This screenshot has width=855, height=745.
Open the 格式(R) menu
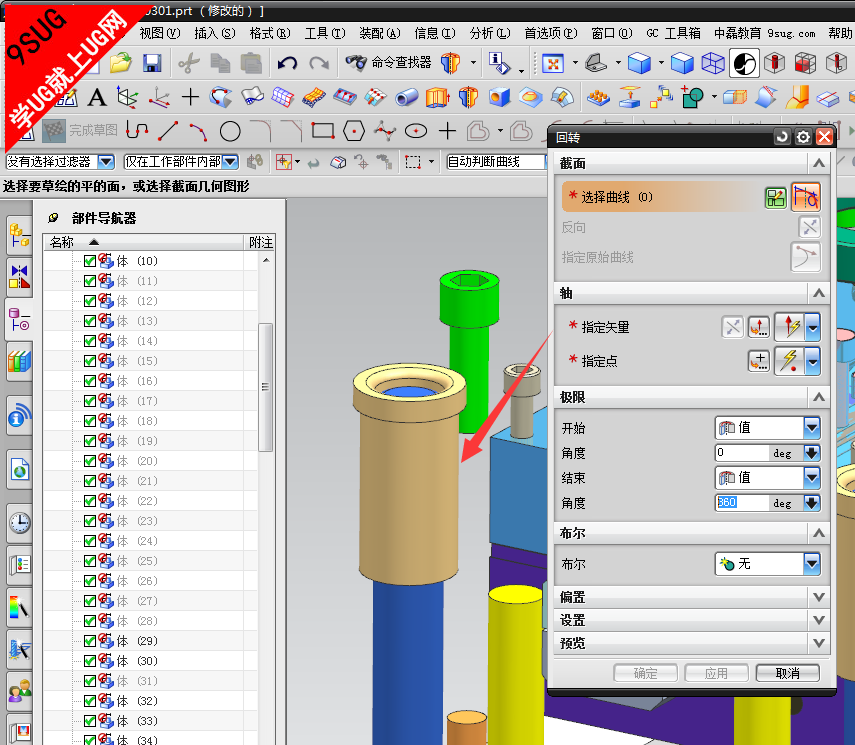click(x=270, y=33)
